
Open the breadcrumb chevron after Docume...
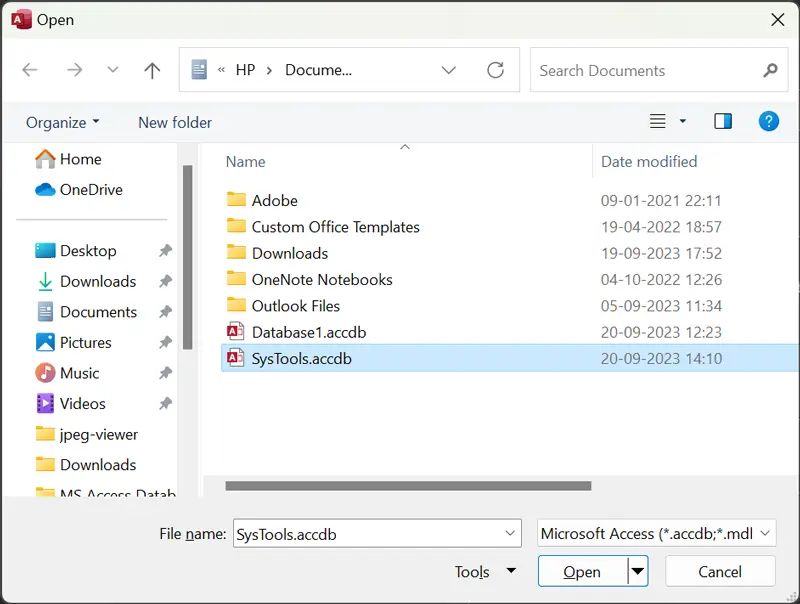click(x=449, y=70)
